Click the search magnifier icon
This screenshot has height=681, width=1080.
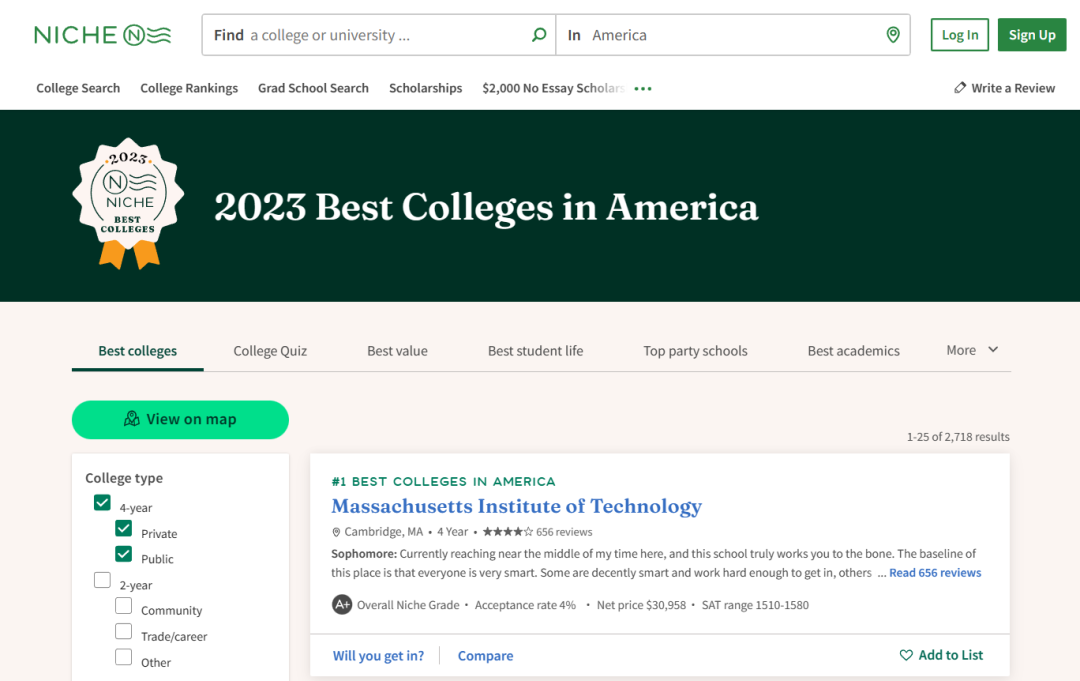[539, 35]
